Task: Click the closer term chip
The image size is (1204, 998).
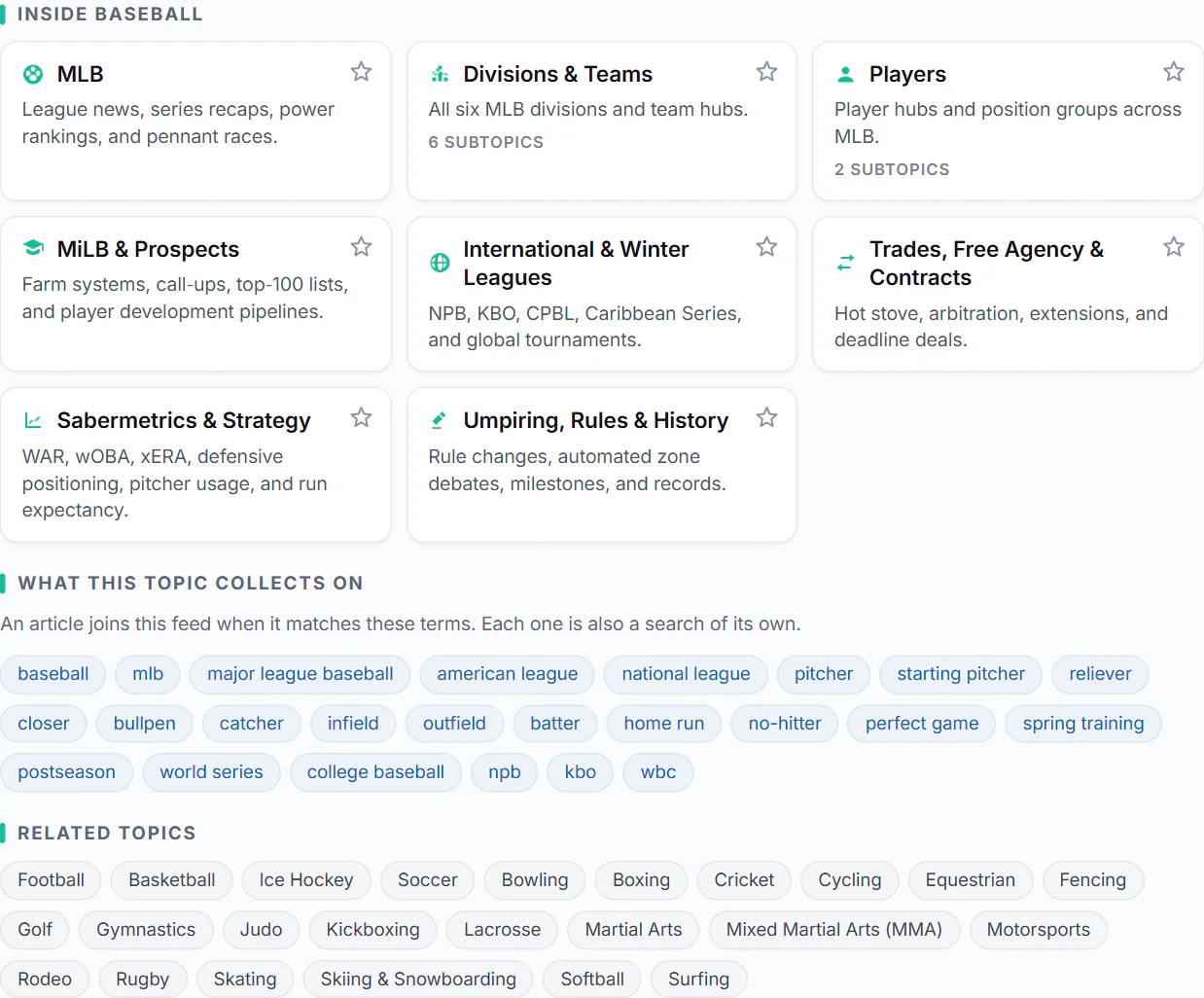Action: [44, 724]
